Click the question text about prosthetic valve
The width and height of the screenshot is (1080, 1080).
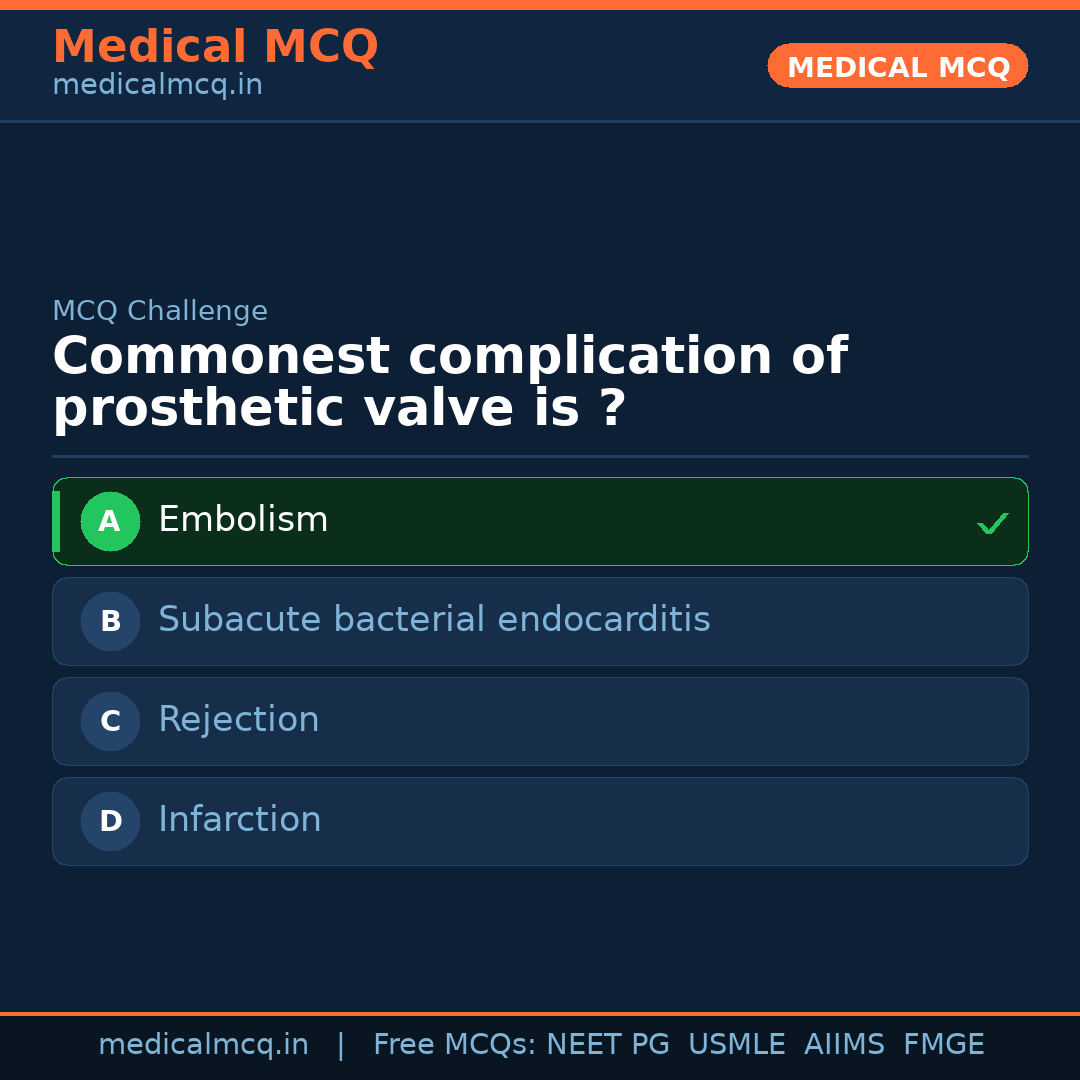point(450,383)
